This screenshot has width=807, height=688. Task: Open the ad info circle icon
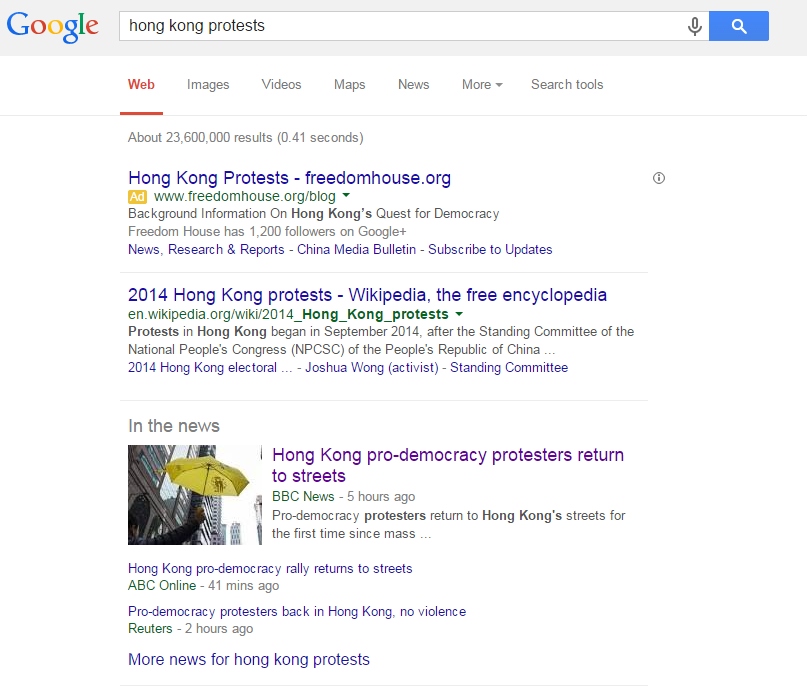click(x=659, y=178)
